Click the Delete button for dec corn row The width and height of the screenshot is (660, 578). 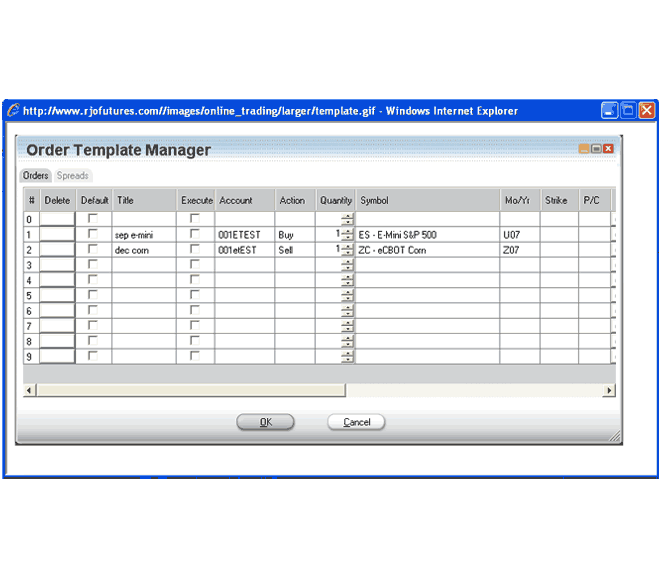pyautogui.click(x=57, y=250)
